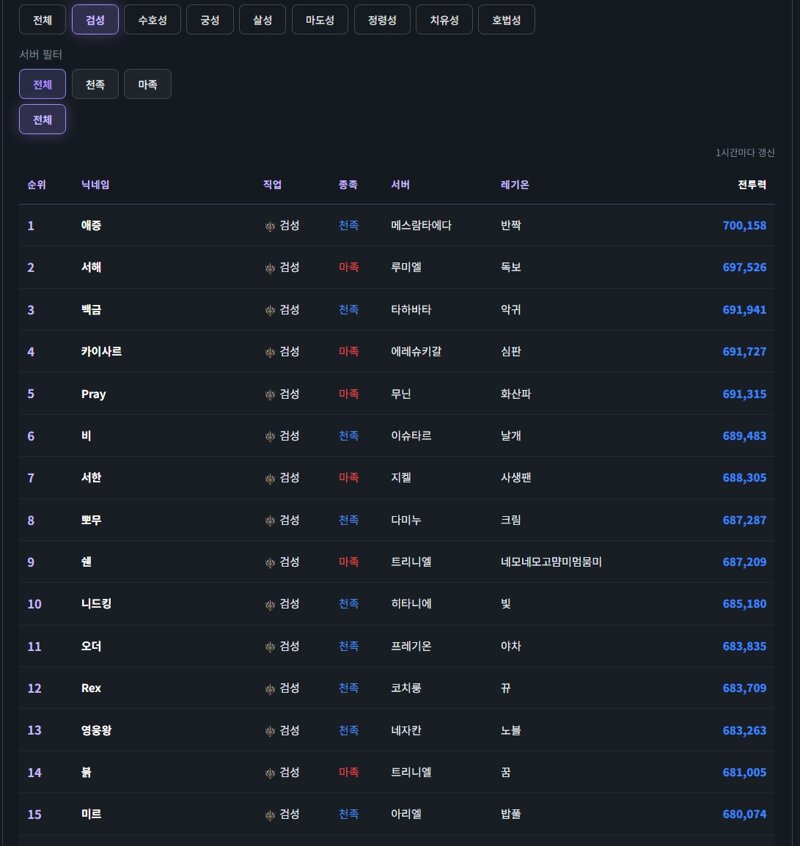Screen dimensions: 800x846
Task: Click the 검성 class icon in Pray's row
Action: (x=270, y=394)
